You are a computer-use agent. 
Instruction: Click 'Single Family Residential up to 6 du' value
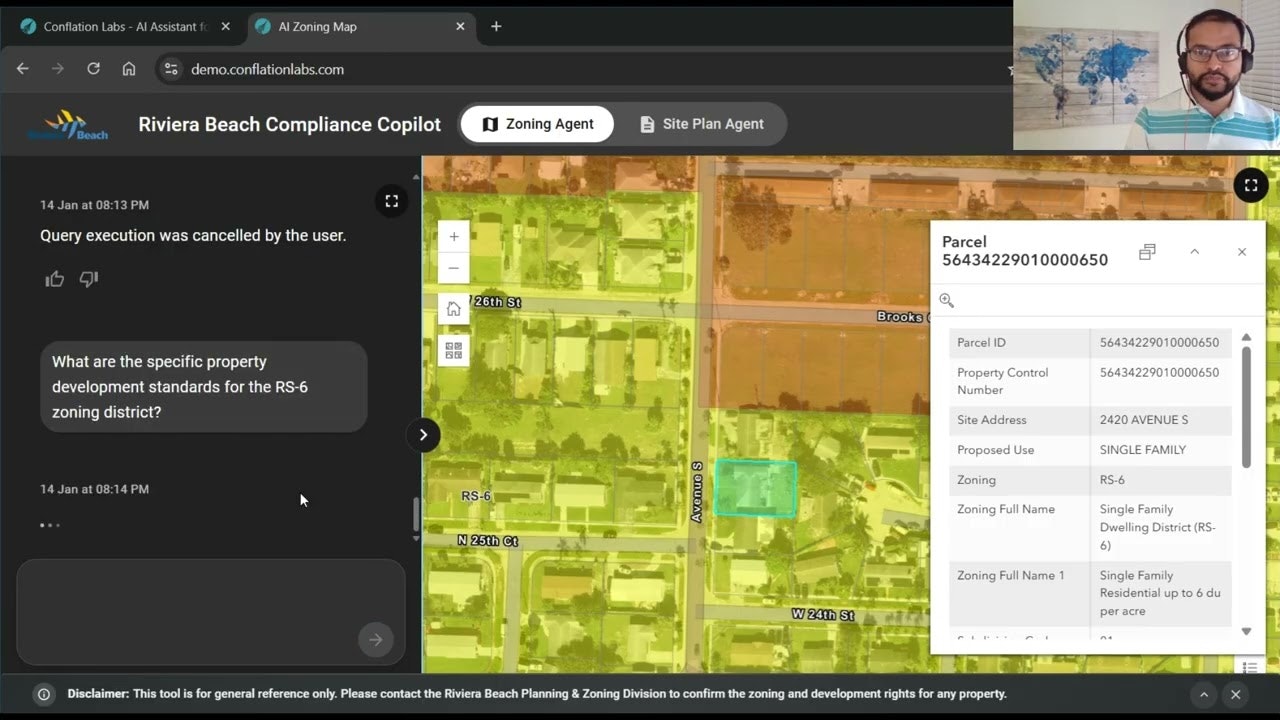pos(1160,593)
